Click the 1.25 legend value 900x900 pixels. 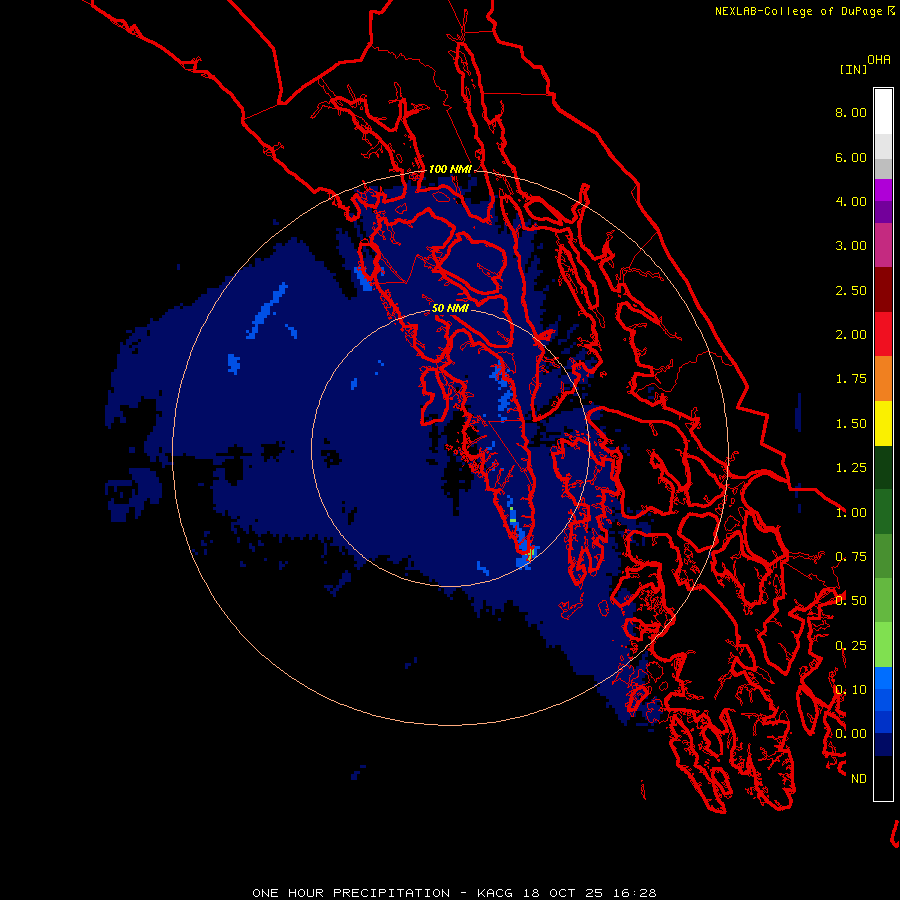[x=851, y=468]
